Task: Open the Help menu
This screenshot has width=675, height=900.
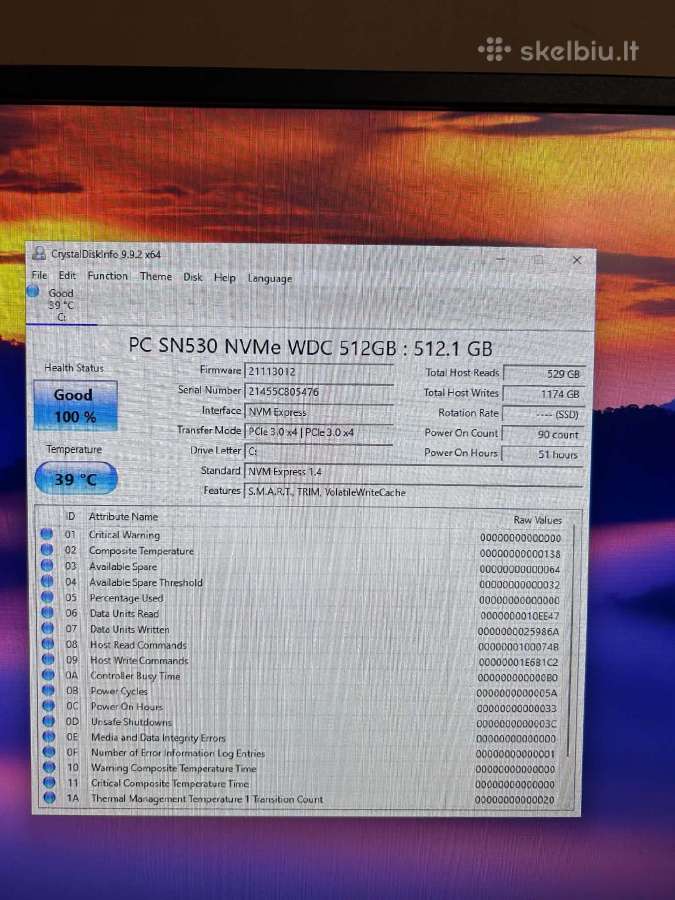Action: pyautogui.click(x=225, y=277)
